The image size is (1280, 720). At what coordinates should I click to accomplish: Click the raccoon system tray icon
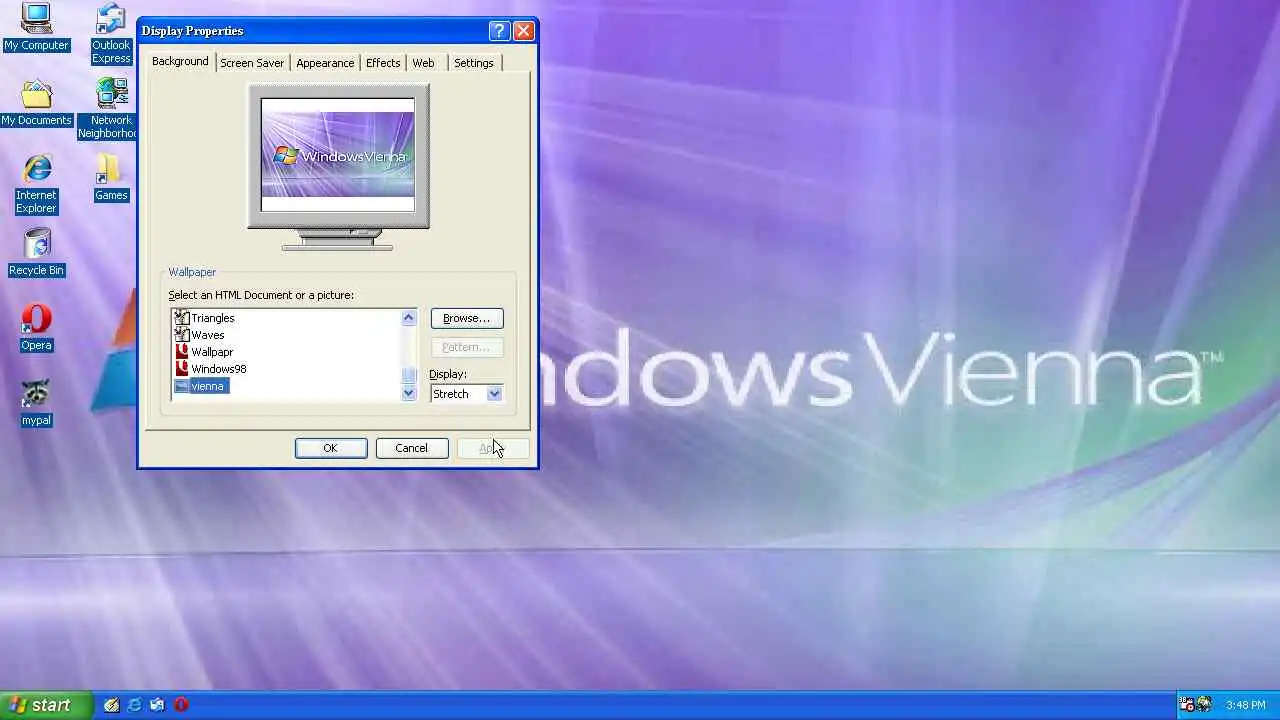(x=1204, y=705)
